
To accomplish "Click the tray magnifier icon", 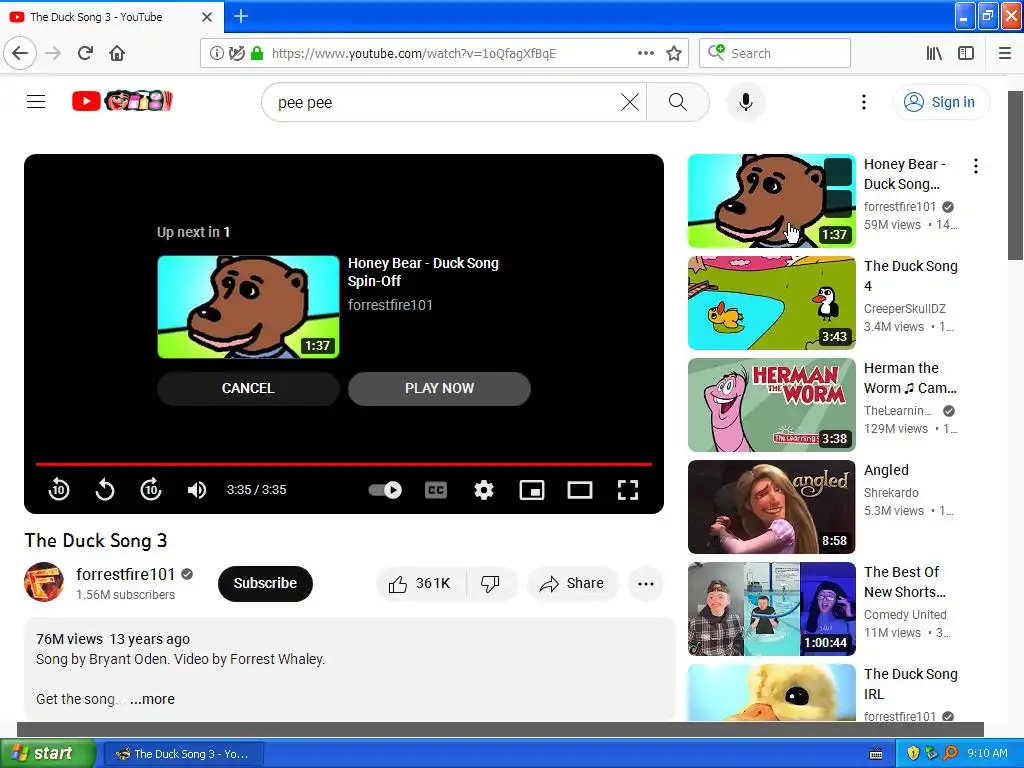I will click(951, 754).
